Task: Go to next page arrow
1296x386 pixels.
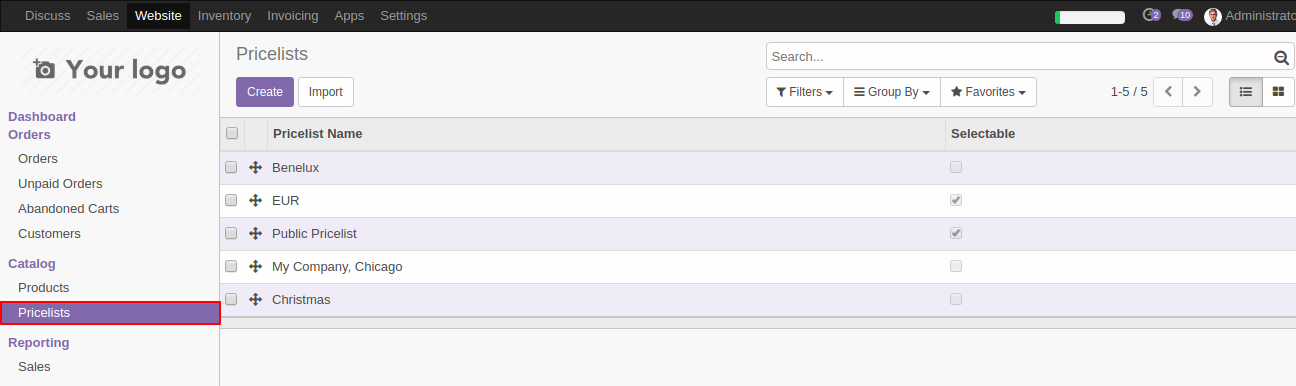Action: [1197, 92]
